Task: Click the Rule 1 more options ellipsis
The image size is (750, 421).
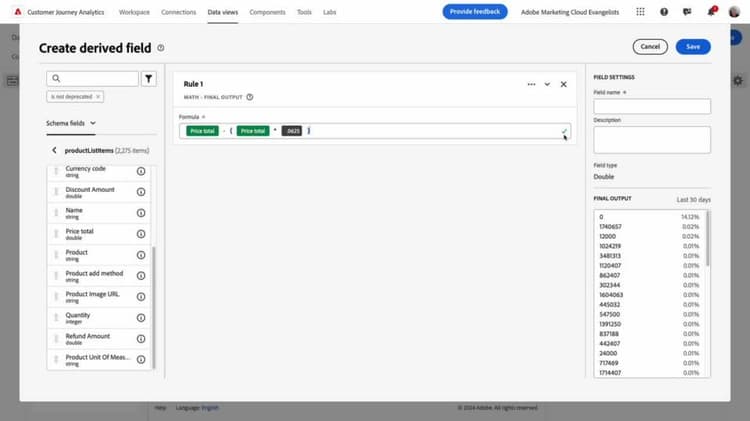Action: tap(531, 84)
